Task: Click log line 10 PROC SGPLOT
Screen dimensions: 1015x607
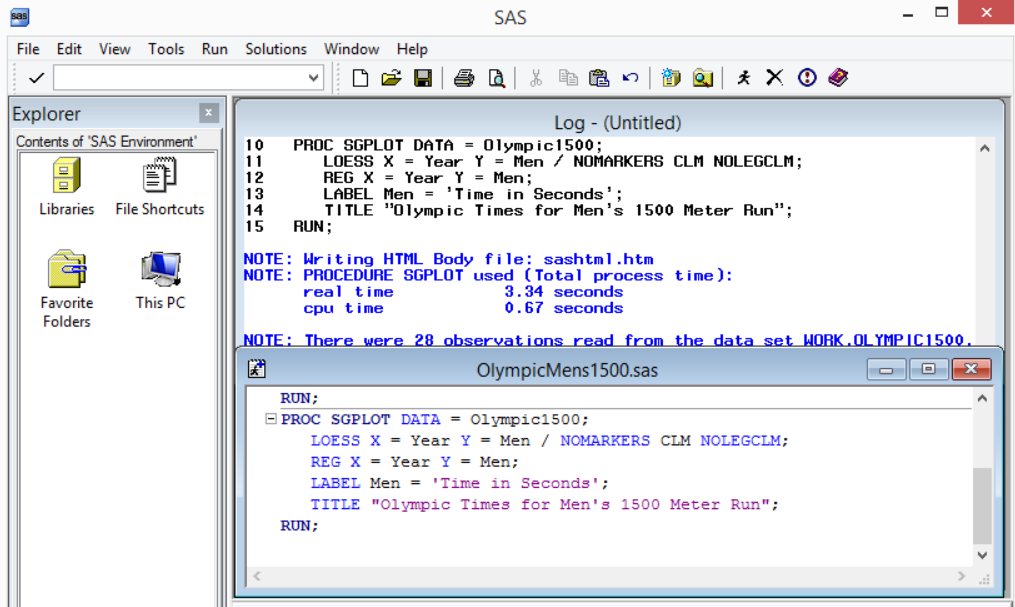Action: pyautogui.click(x=423, y=146)
